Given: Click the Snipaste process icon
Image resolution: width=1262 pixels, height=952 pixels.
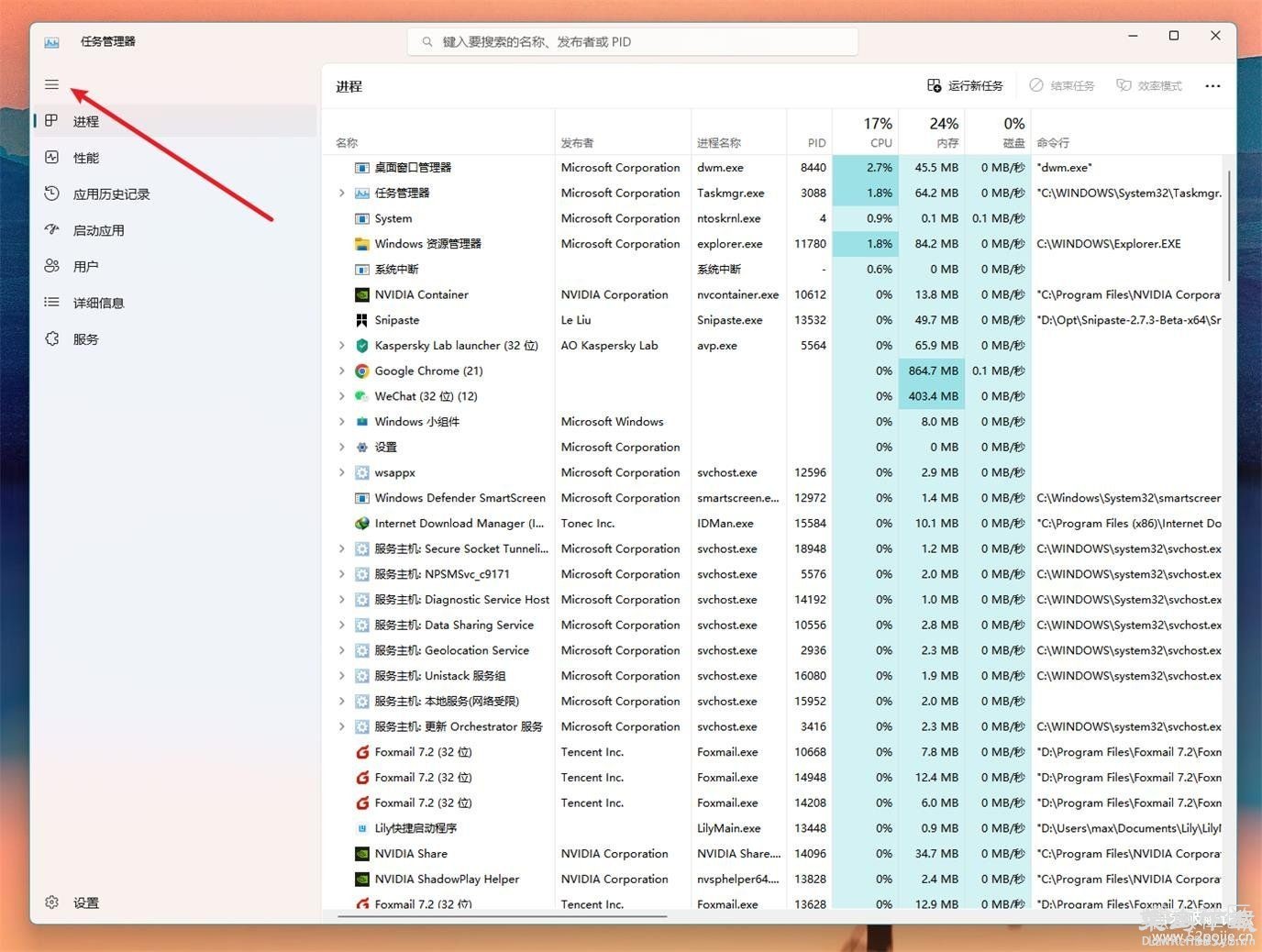Looking at the screenshot, I should [x=361, y=320].
